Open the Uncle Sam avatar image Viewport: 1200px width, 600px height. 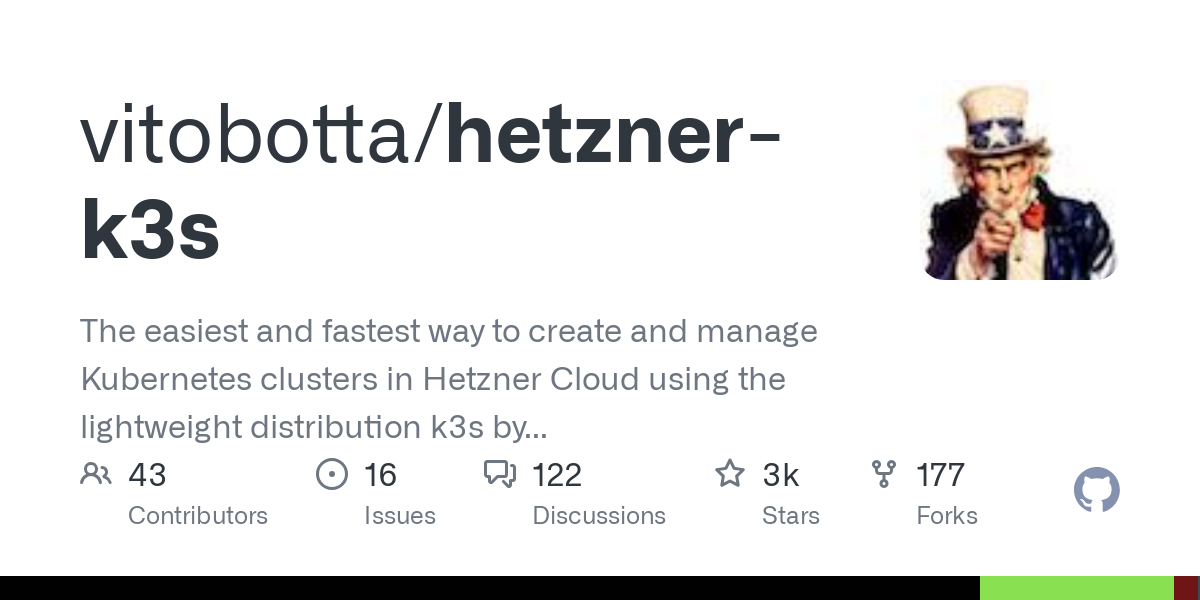coord(1019,181)
